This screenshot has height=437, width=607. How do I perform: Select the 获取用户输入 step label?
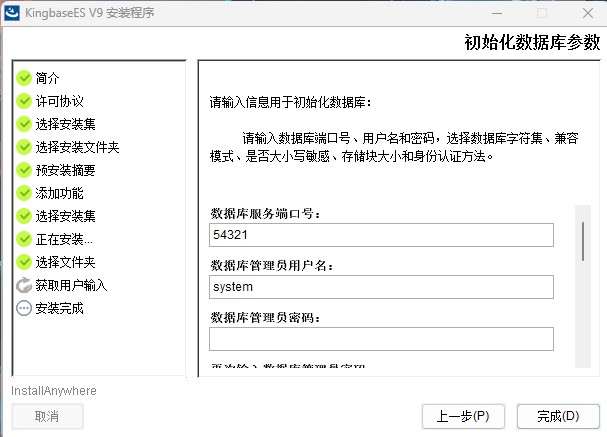(71, 285)
